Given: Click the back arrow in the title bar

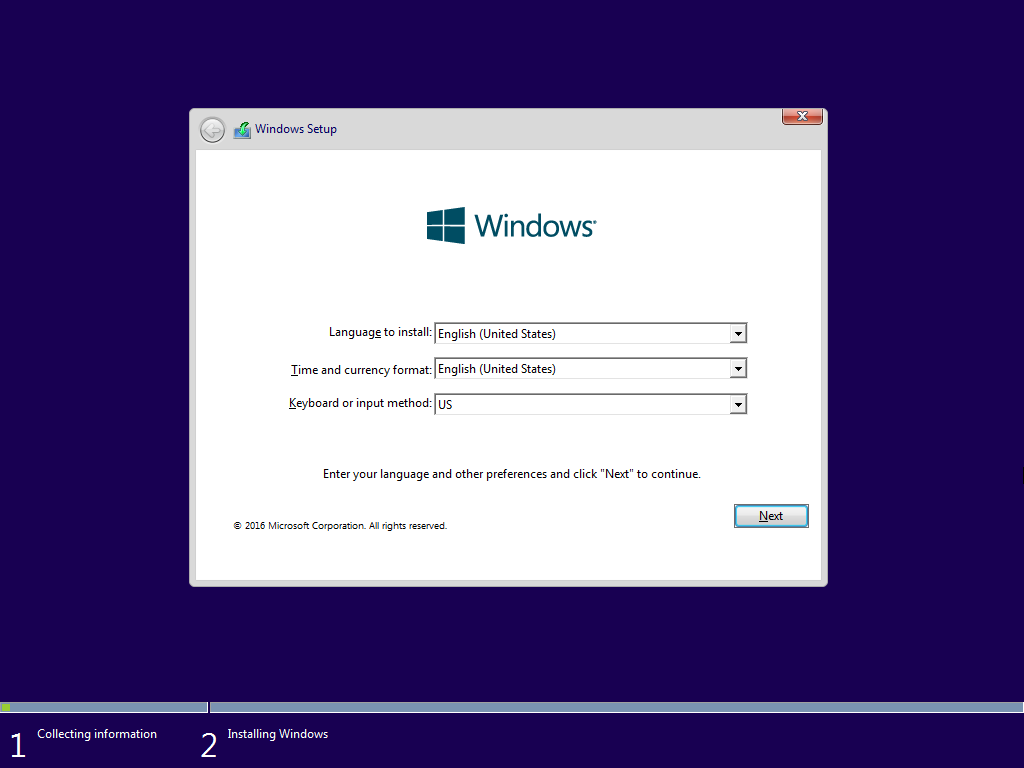Looking at the screenshot, I should [212, 130].
